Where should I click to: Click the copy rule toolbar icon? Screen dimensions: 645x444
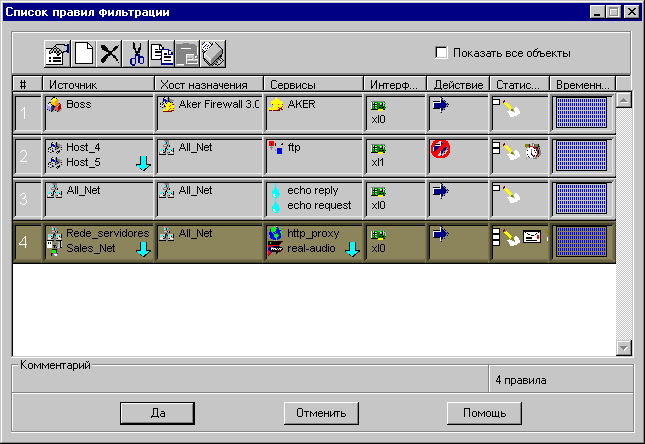162,53
